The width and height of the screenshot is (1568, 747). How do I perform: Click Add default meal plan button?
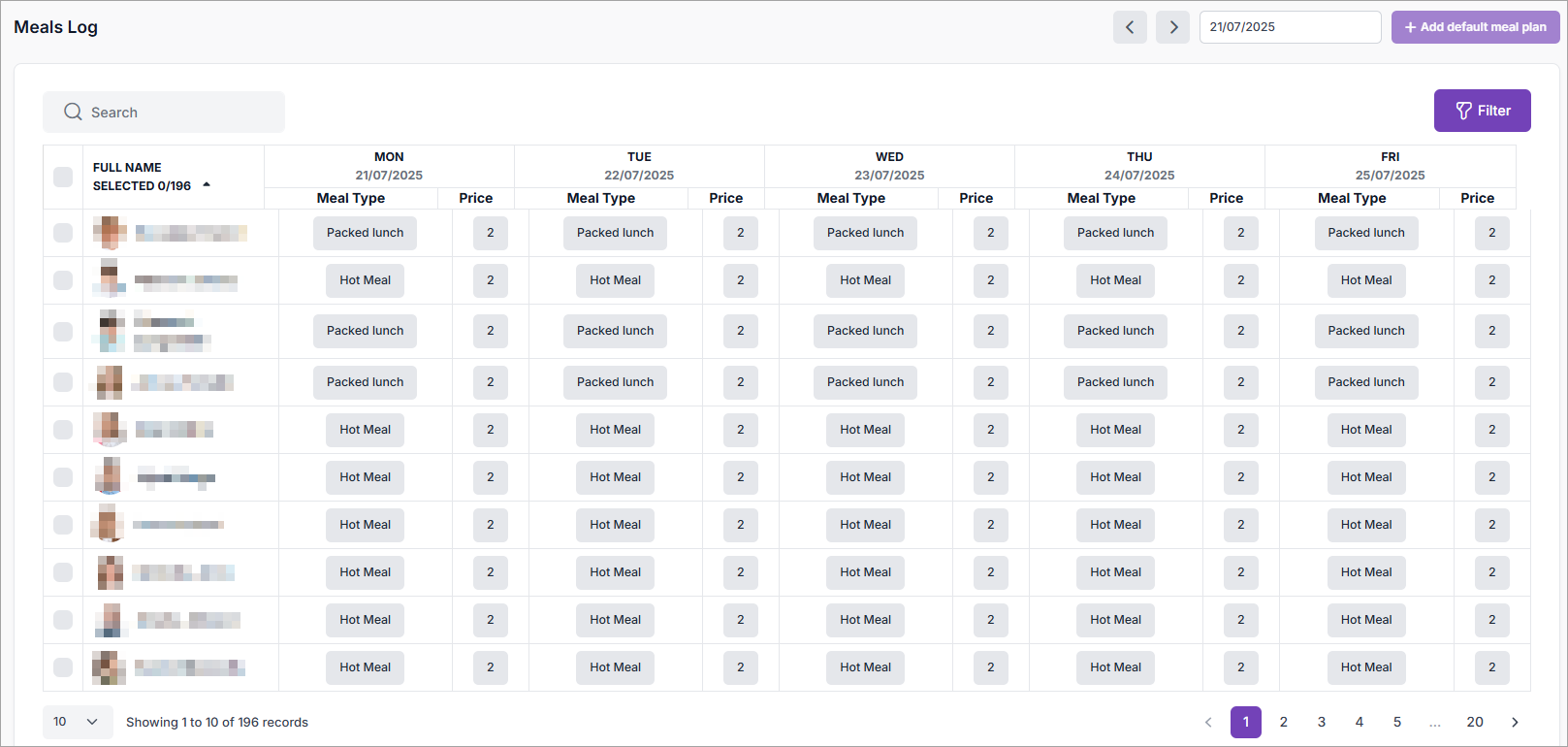pos(1475,27)
